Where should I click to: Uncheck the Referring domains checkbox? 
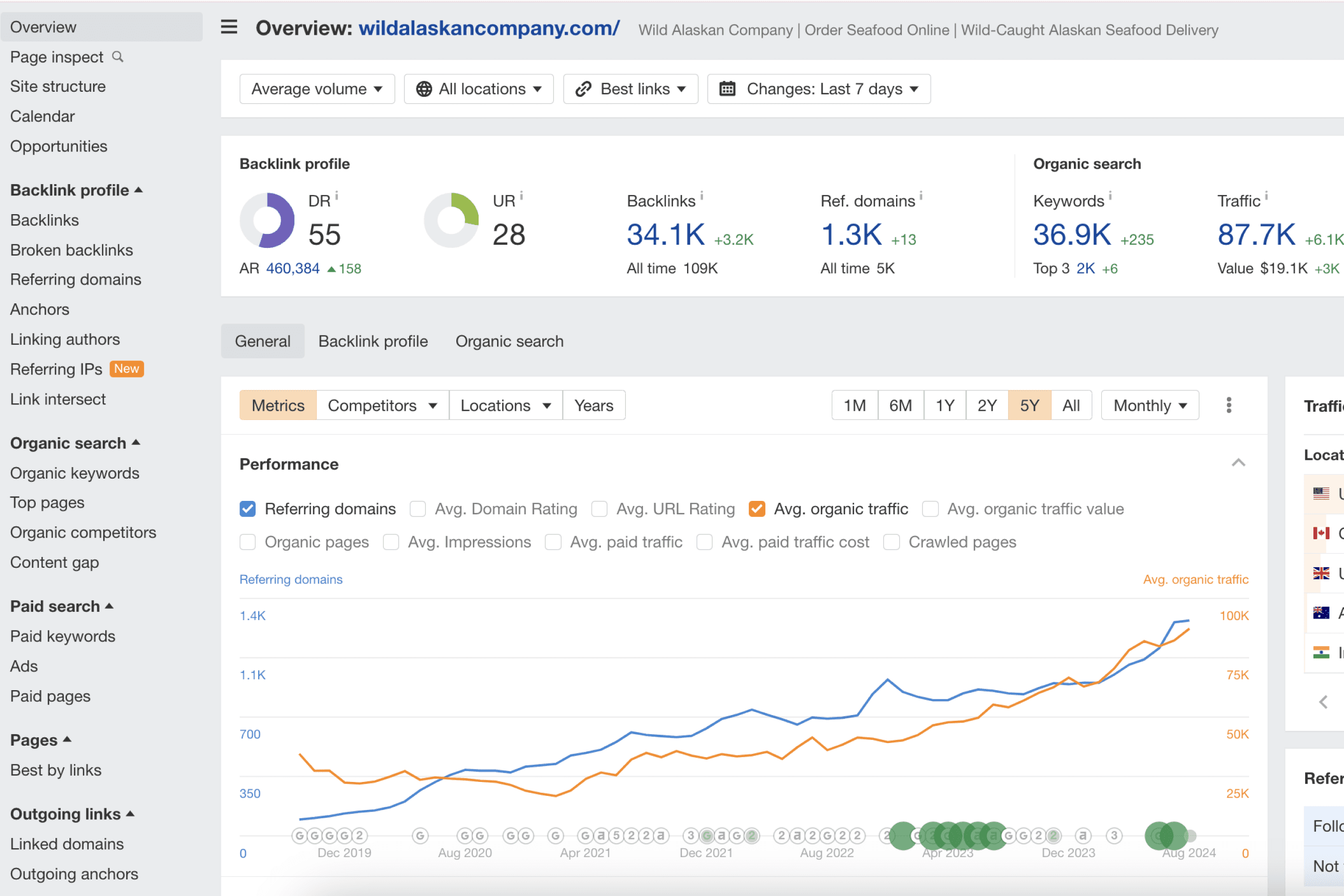pyautogui.click(x=247, y=509)
